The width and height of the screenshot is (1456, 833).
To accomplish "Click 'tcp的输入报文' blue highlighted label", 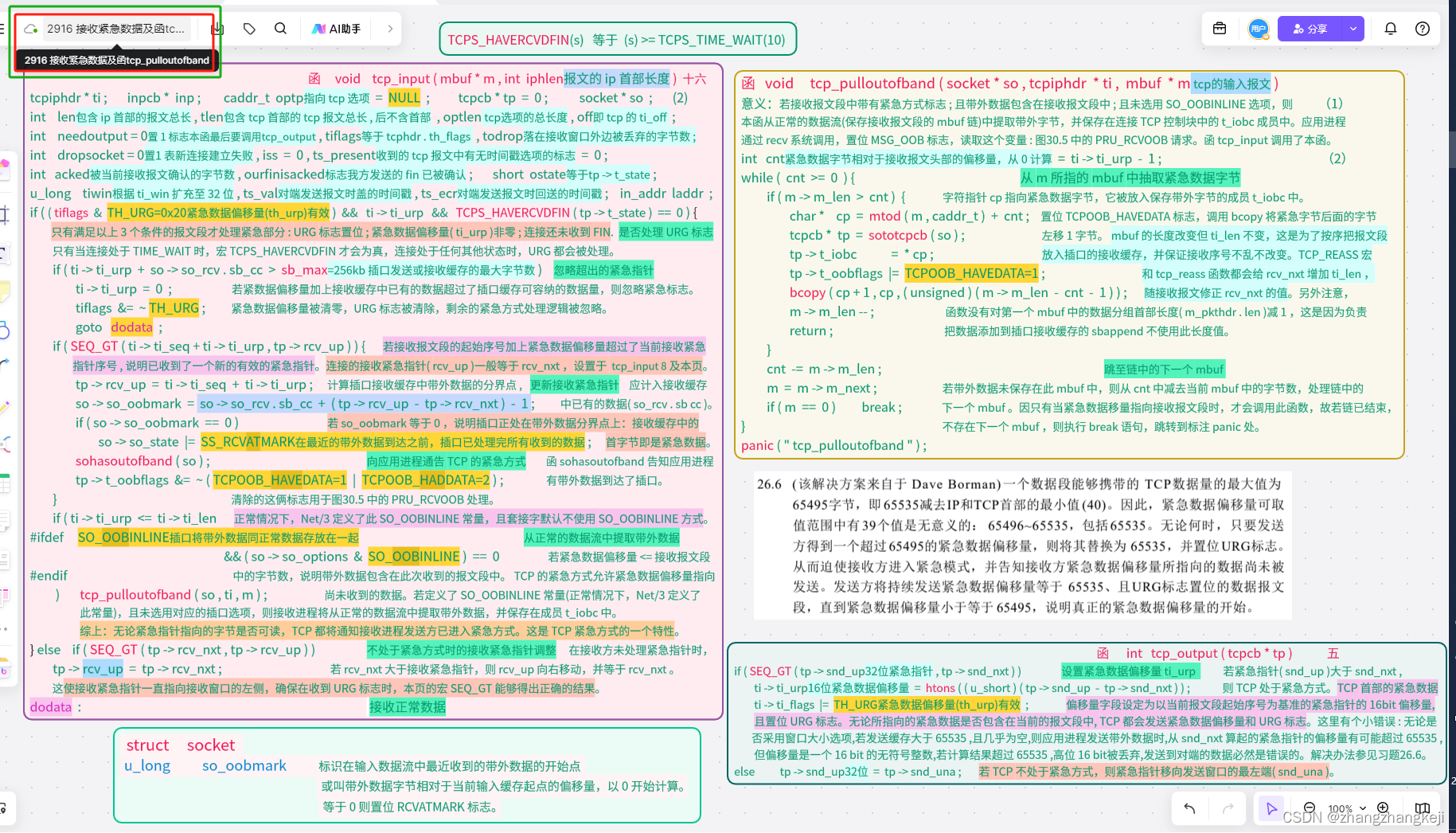I will [x=1232, y=84].
